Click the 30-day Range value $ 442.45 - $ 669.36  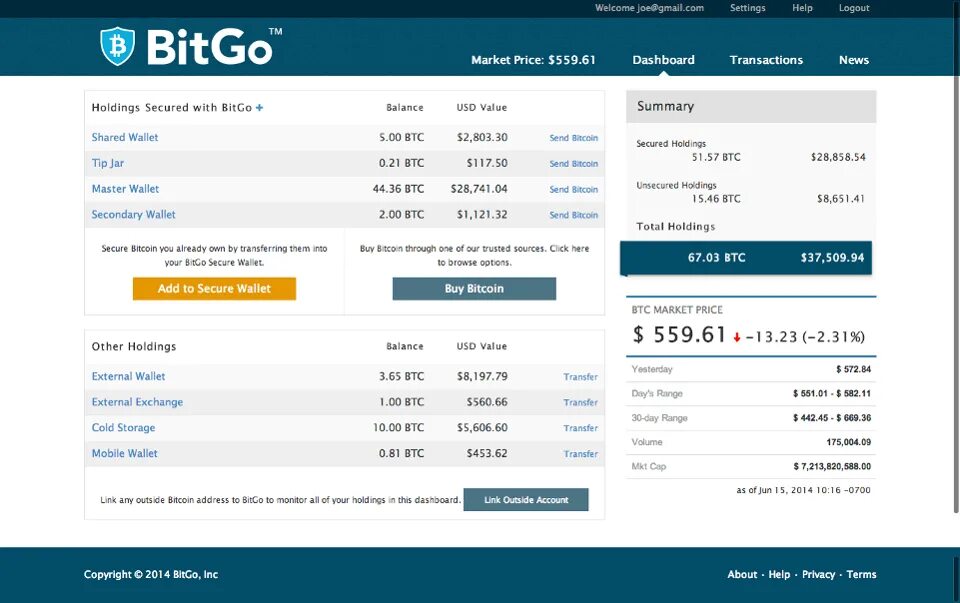[831, 418]
